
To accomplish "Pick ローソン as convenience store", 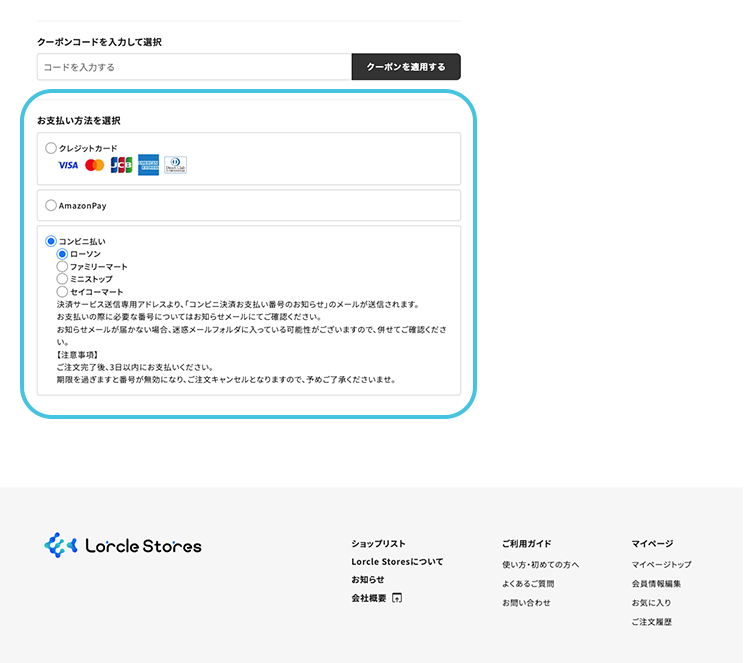I will click(62, 254).
